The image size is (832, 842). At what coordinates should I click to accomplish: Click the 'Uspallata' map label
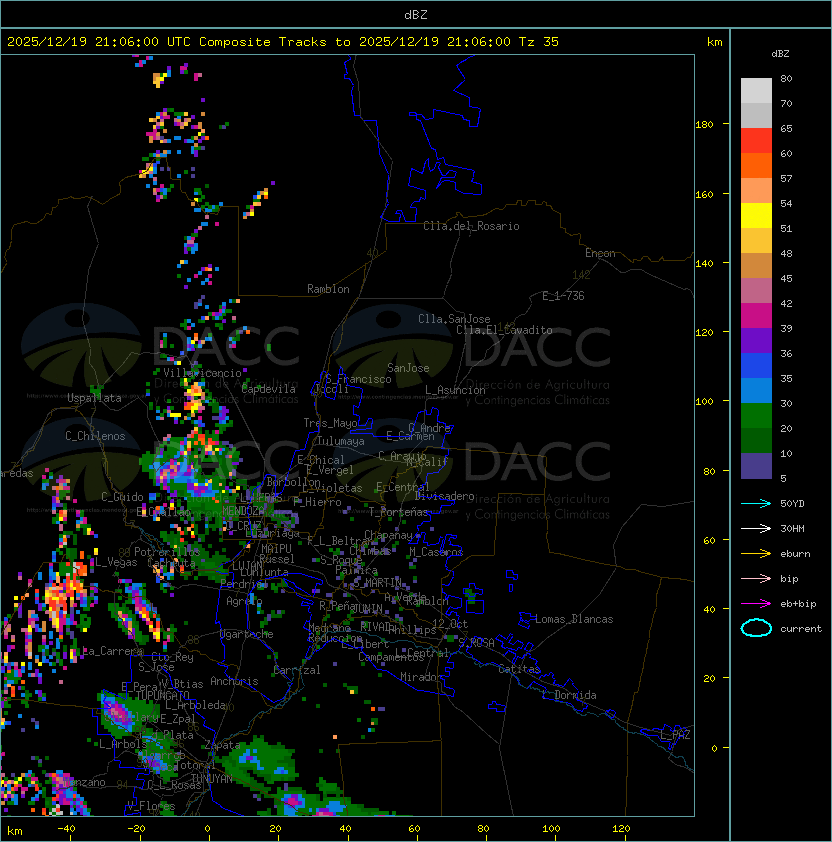[x=94, y=398]
